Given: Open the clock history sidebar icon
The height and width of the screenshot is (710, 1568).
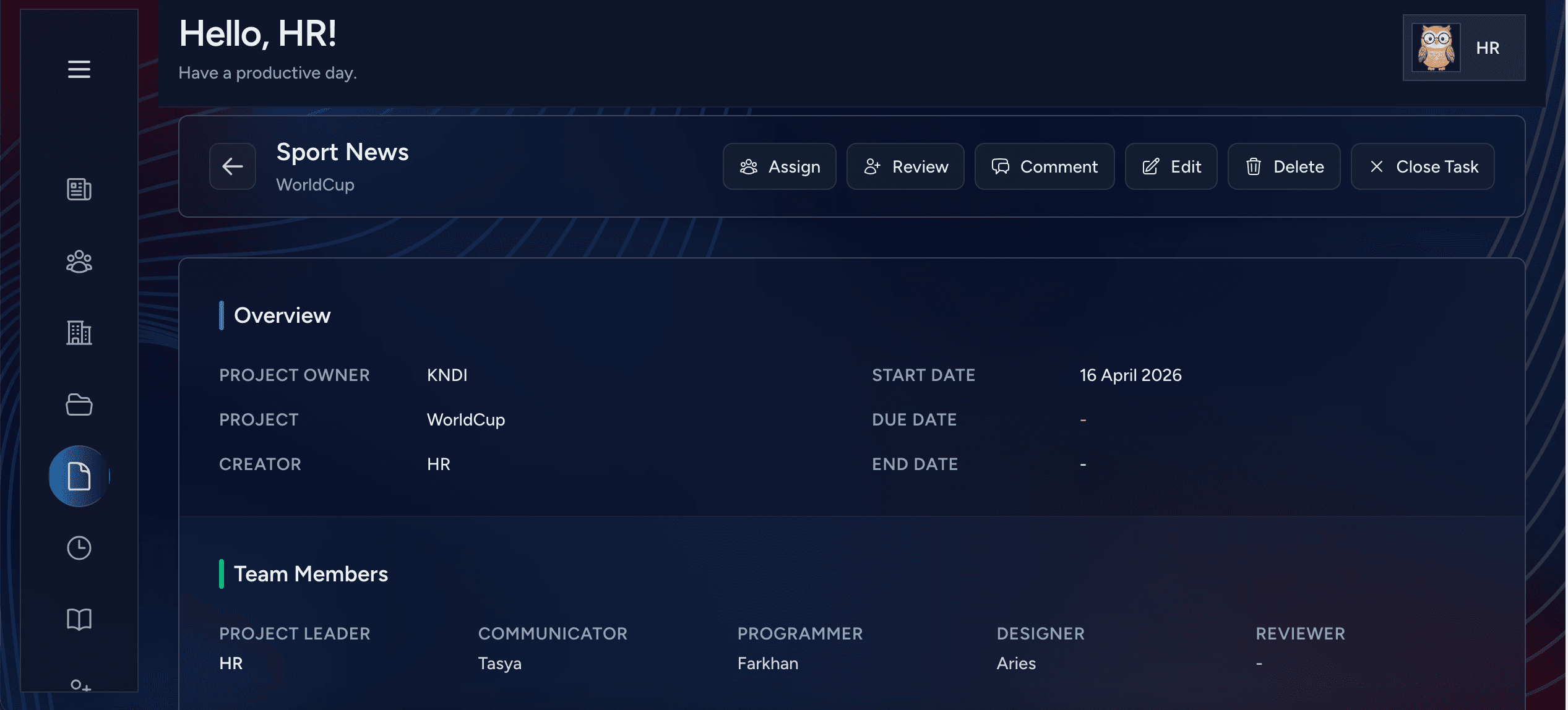Looking at the screenshot, I should pyautogui.click(x=79, y=548).
